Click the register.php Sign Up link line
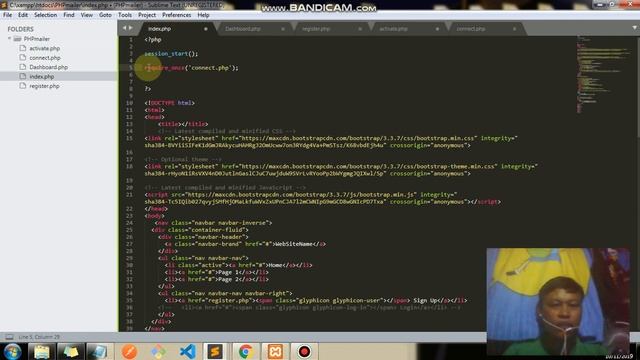640x360 pixels. 316,300
